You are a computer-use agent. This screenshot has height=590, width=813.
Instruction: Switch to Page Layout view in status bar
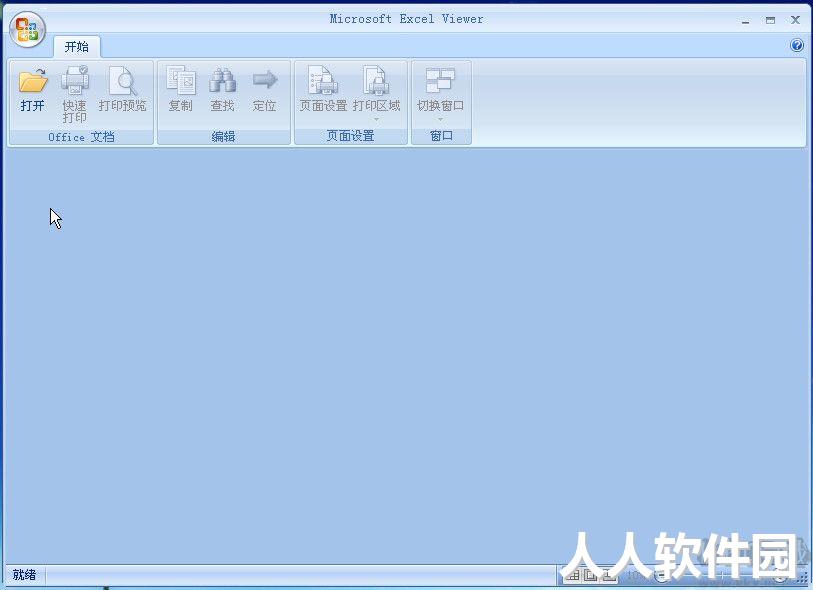click(x=590, y=575)
